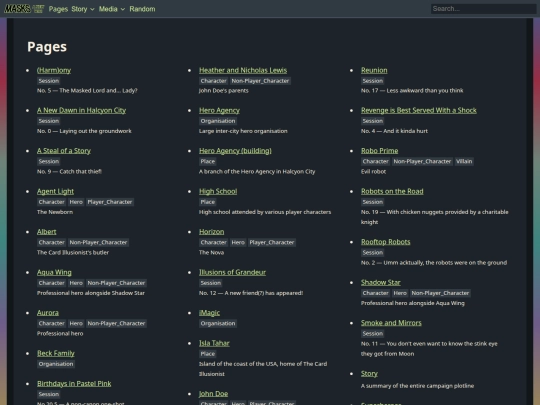Open the Beck Family page
The width and height of the screenshot is (540, 405).
coord(55,353)
